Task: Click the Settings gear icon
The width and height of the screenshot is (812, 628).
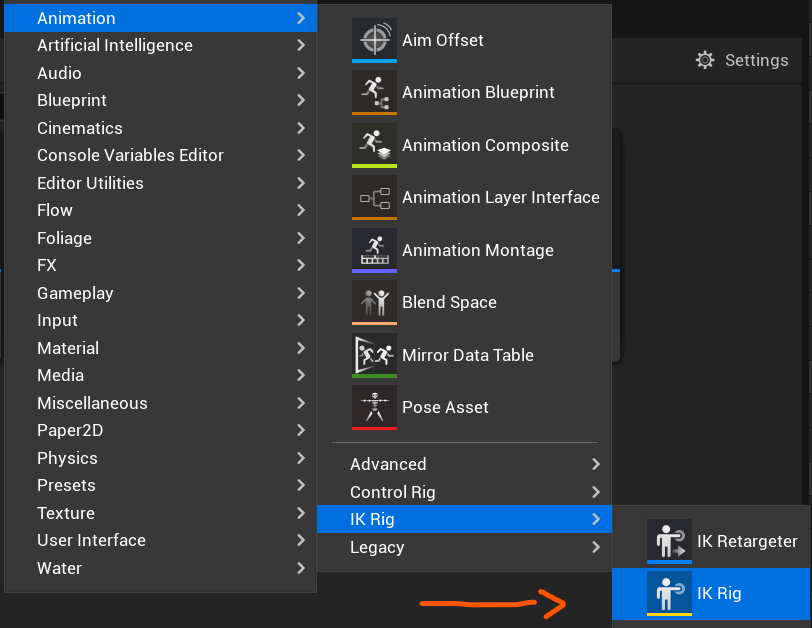Action: tap(705, 60)
